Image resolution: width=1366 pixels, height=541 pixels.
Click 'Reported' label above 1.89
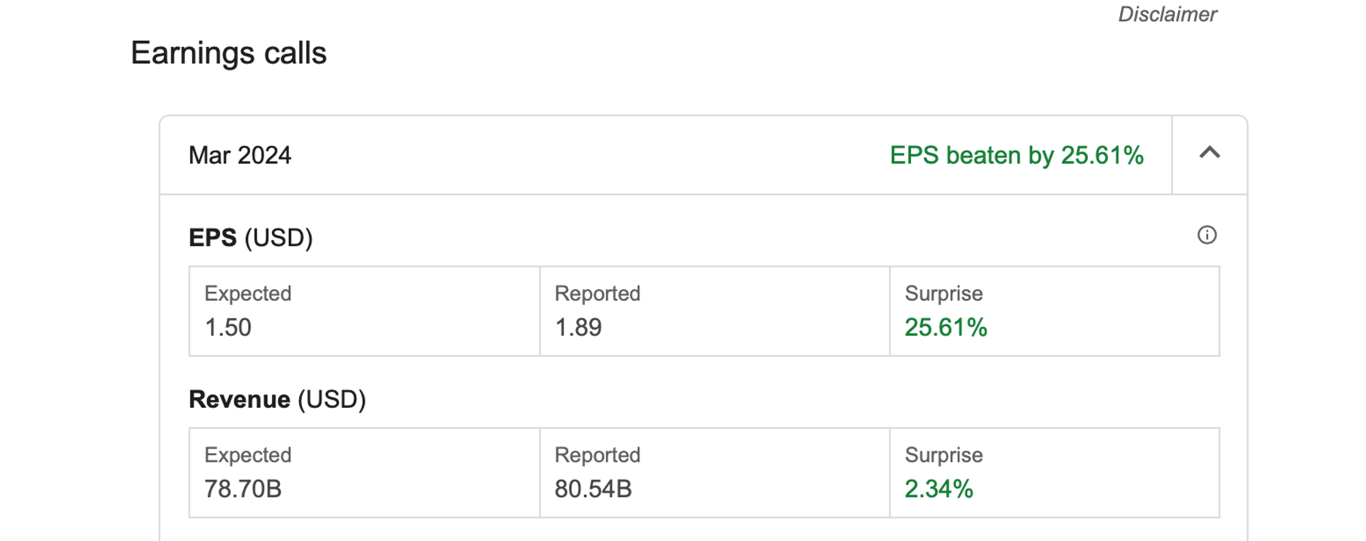pos(597,294)
